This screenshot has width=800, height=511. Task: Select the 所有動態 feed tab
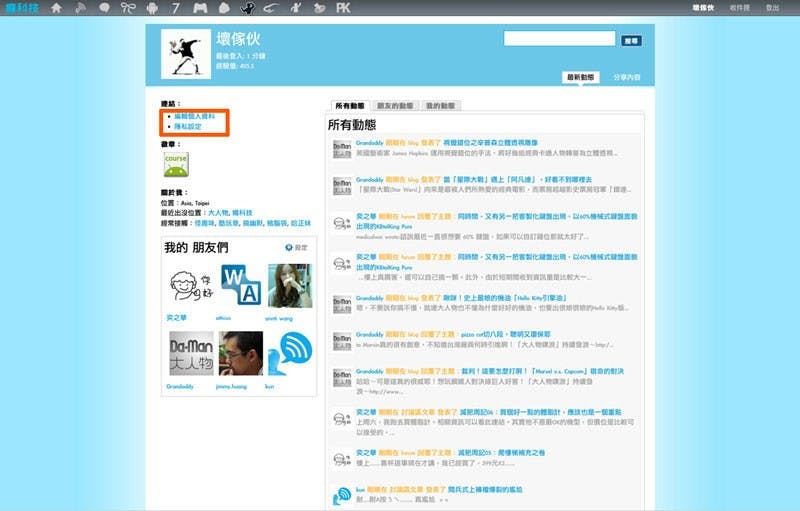click(350, 106)
